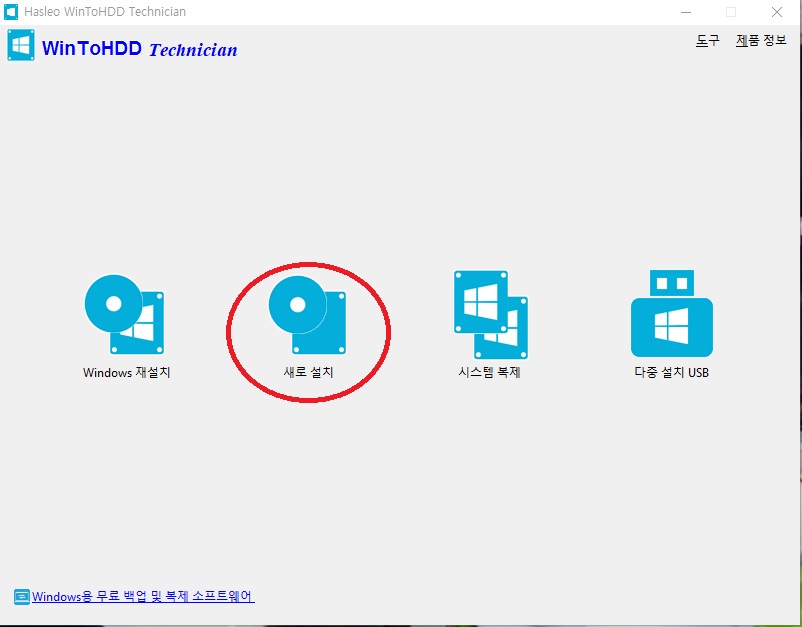
Task: Open the 도구 menu
Action: coord(707,40)
